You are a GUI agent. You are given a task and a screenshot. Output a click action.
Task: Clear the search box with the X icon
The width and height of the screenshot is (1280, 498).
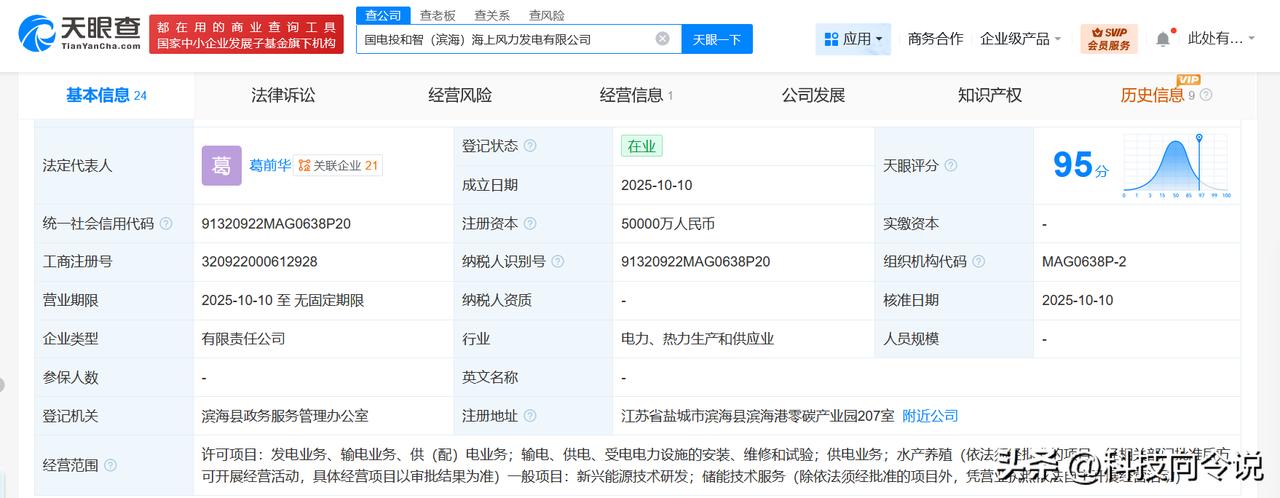[662, 39]
